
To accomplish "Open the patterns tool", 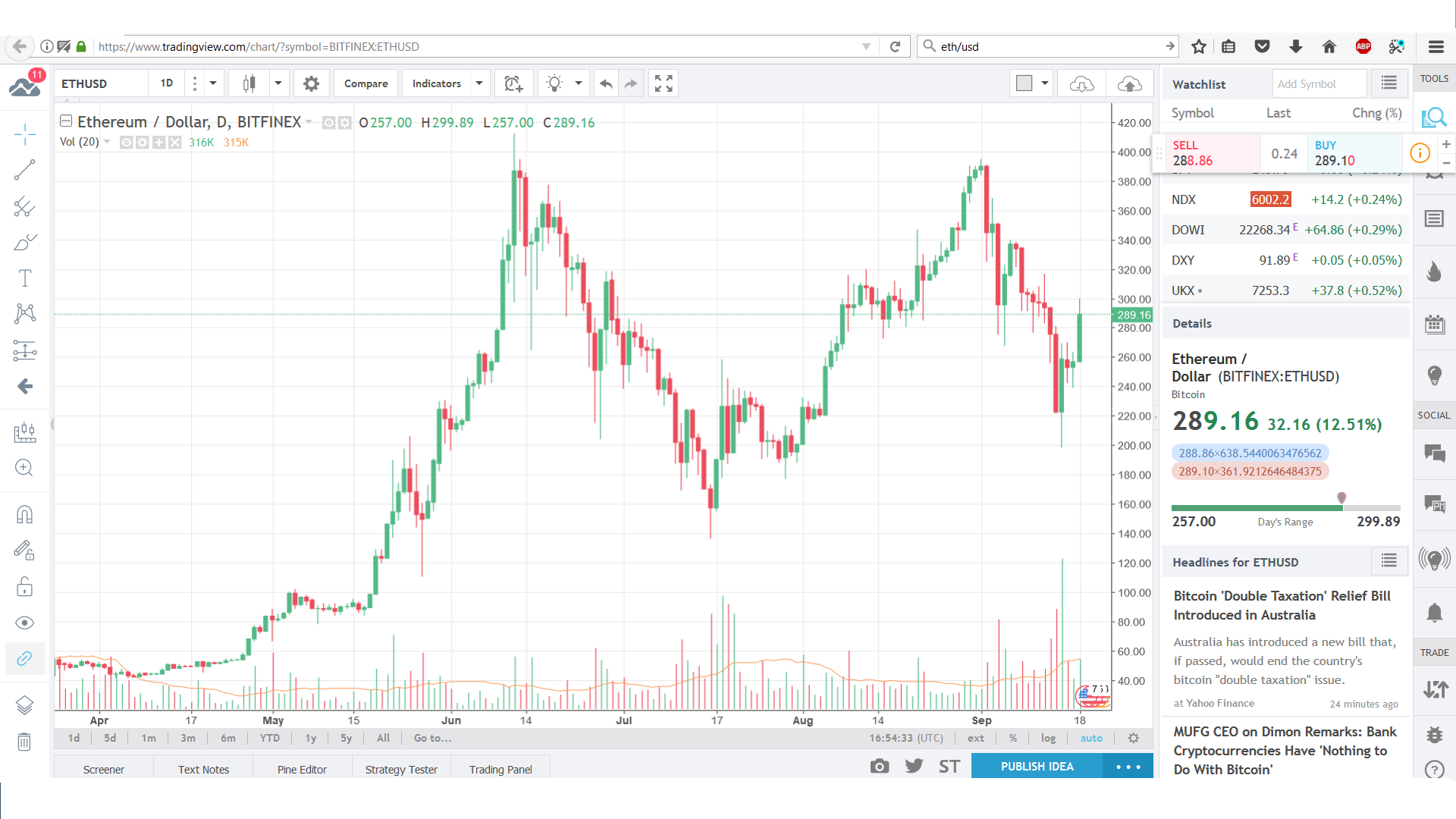I will (24, 314).
